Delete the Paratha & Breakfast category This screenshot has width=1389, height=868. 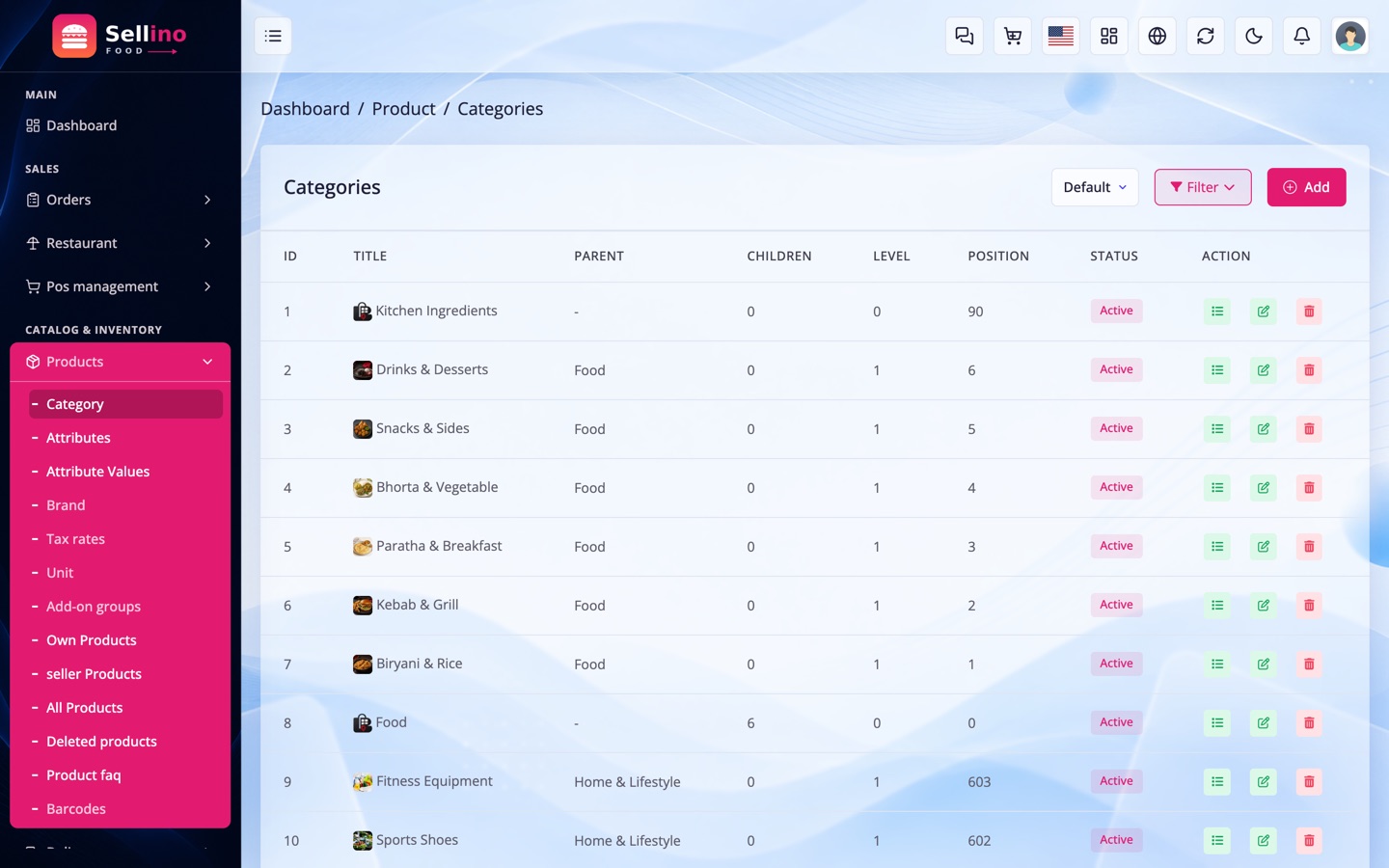pyautogui.click(x=1309, y=547)
